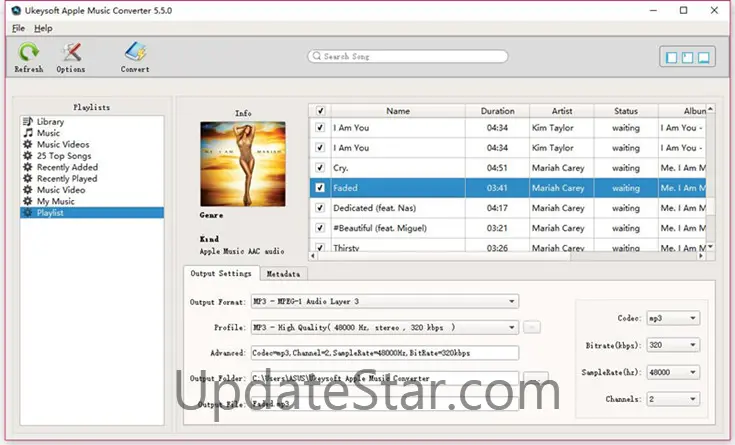Sort by the Duration column header

pos(497,111)
